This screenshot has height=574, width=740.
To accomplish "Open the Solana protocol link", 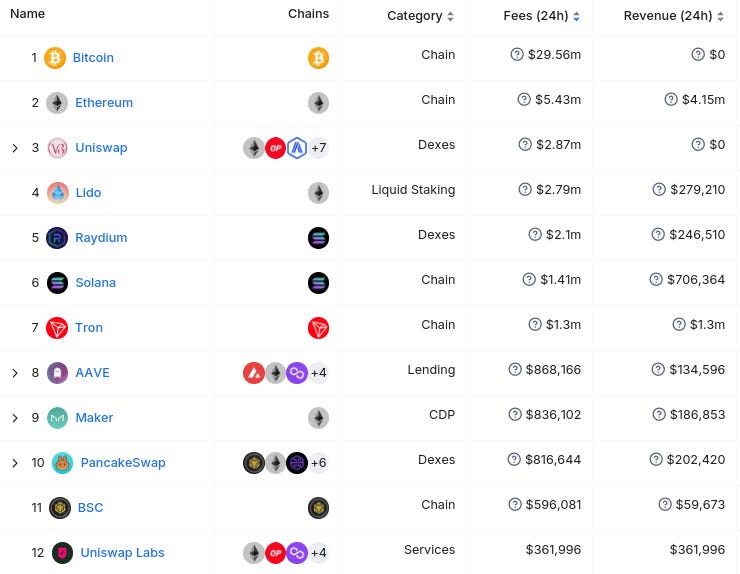I will tap(95, 283).
